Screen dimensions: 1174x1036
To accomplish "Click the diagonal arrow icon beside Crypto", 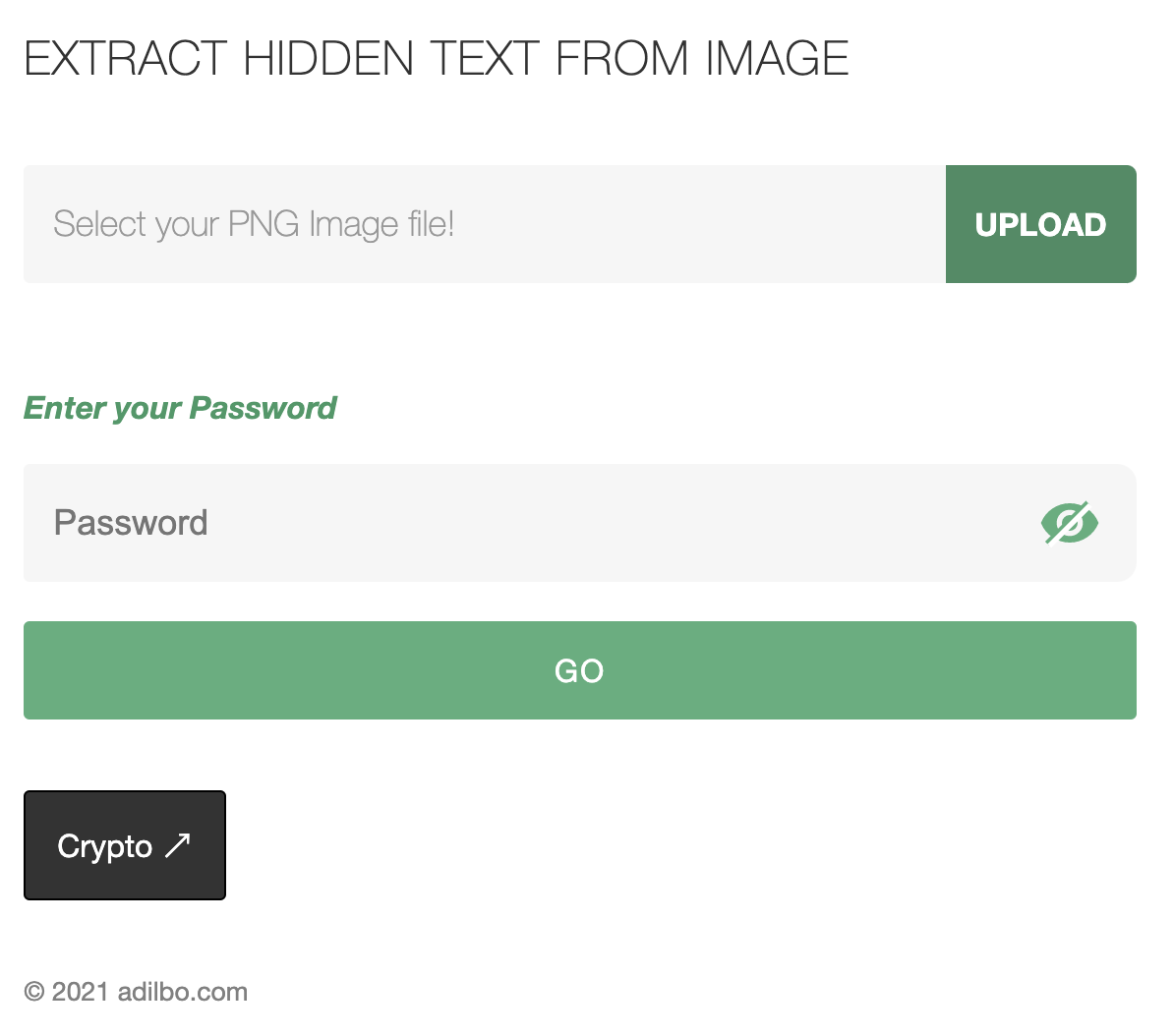I will pyautogui.click(x=178, y=845).
